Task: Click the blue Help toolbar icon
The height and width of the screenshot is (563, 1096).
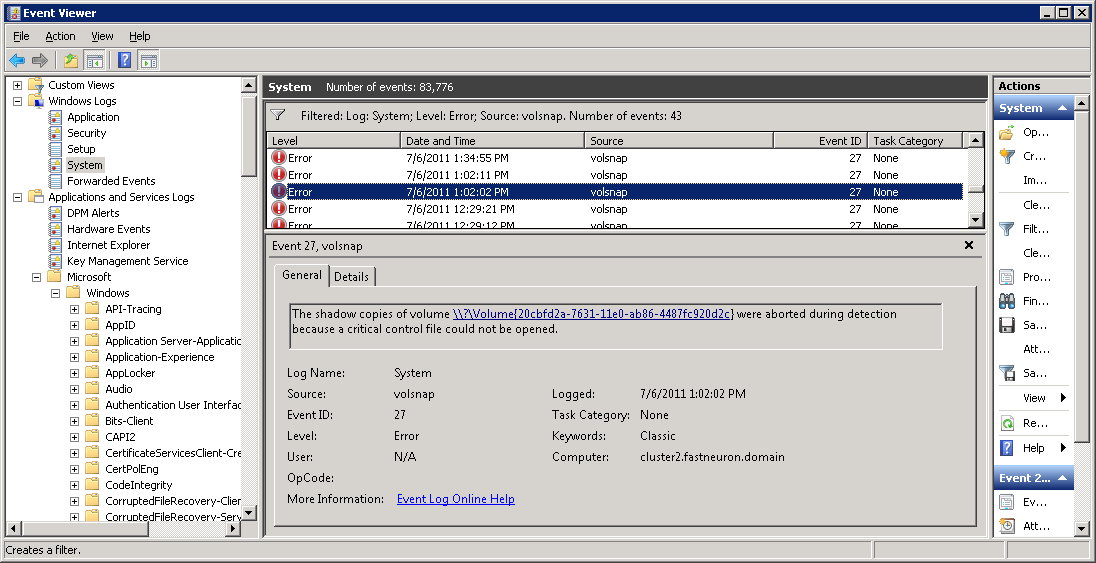Action: [x=124, y=61]
